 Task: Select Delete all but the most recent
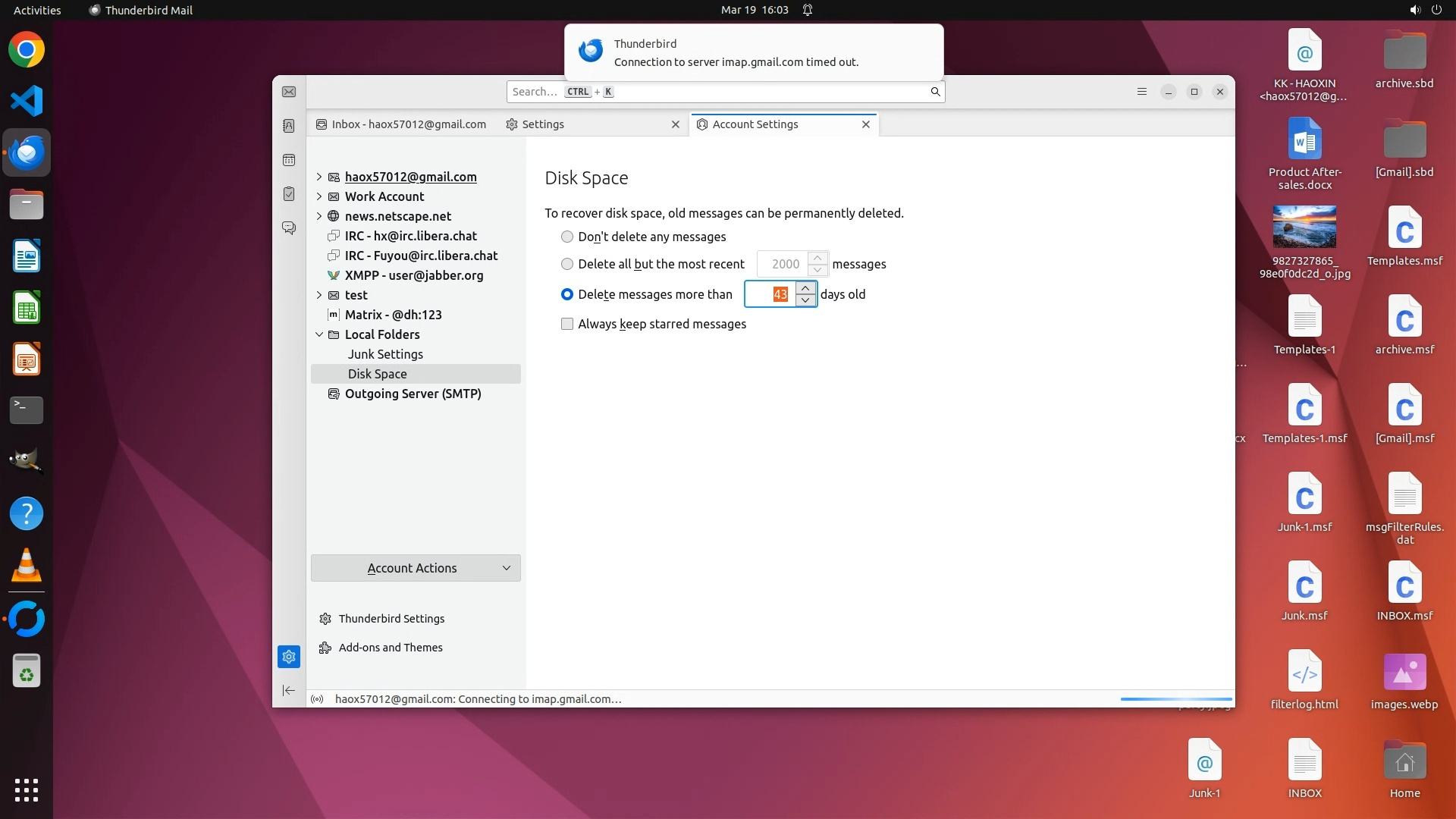(567, 264)
